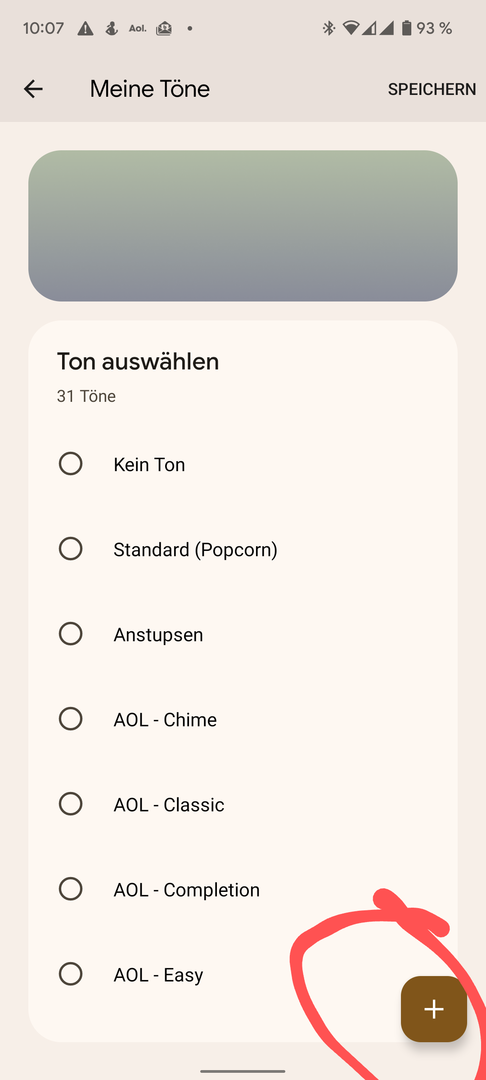486x1080 pixels.
Task: Tap the AOL notification icon
Action: pos(138,29)
